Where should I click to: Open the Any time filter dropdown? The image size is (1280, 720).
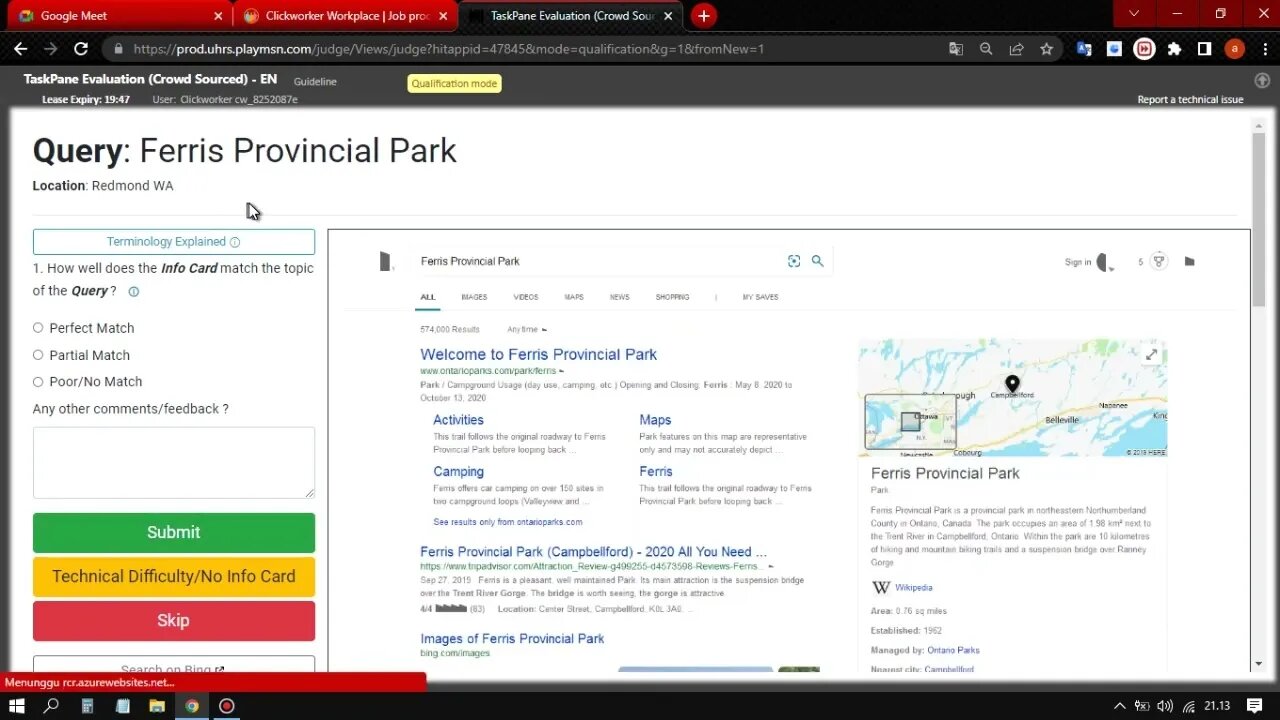(527, 329)
